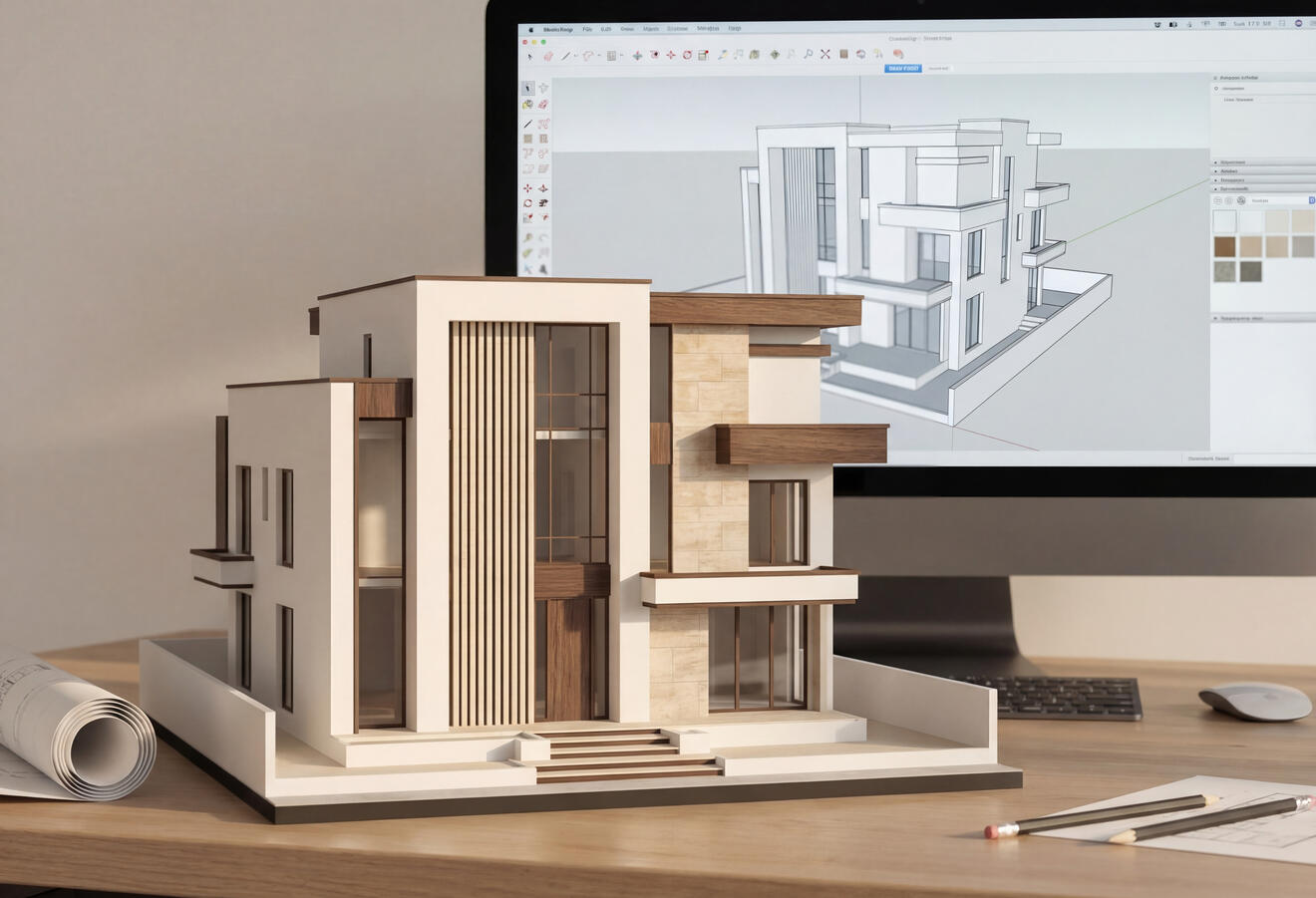1316x898 pixels.
Task: Choose the blue four-arrow move tool
Action: (x=637, y=56)
